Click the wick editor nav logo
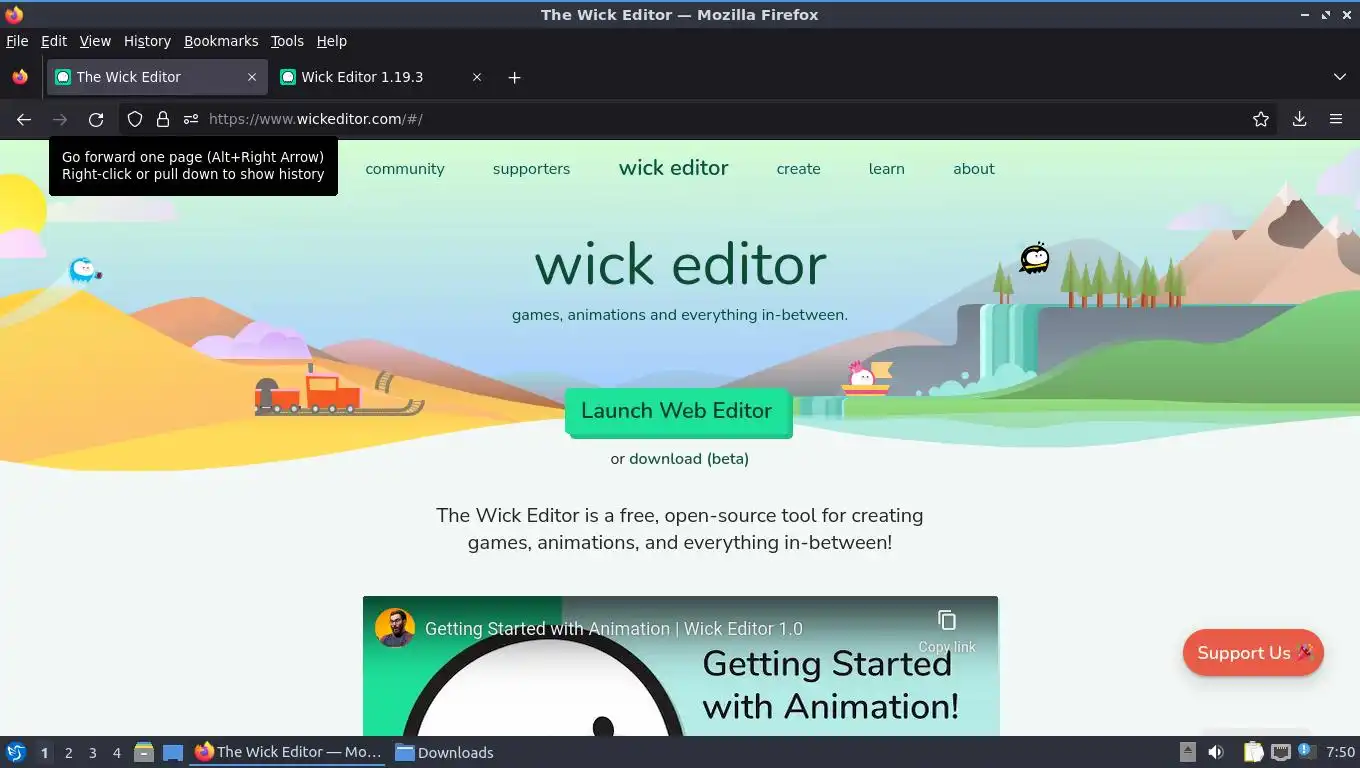Screen dimensions: 1360x768 (x=674, y=168)
